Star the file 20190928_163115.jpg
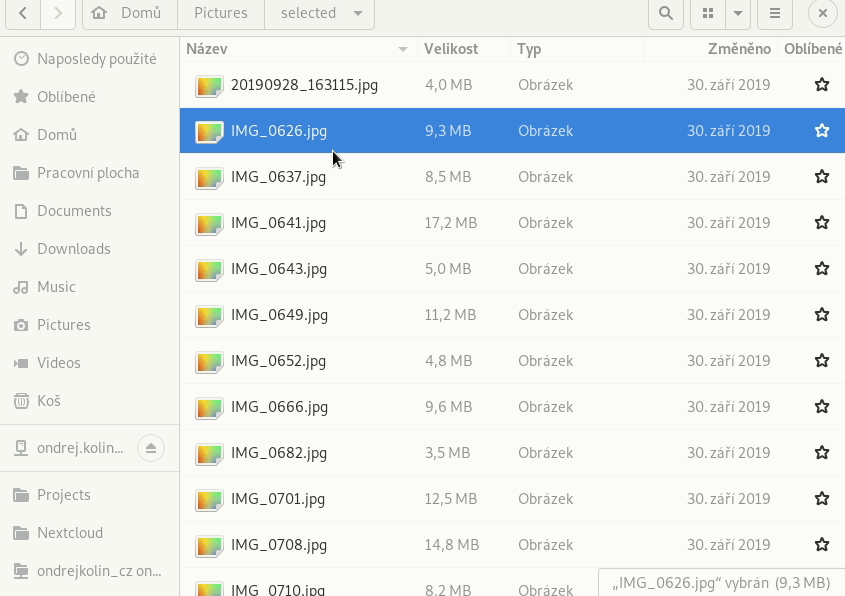This screenshot has width=845, height=596. click(x=822, y=85)
